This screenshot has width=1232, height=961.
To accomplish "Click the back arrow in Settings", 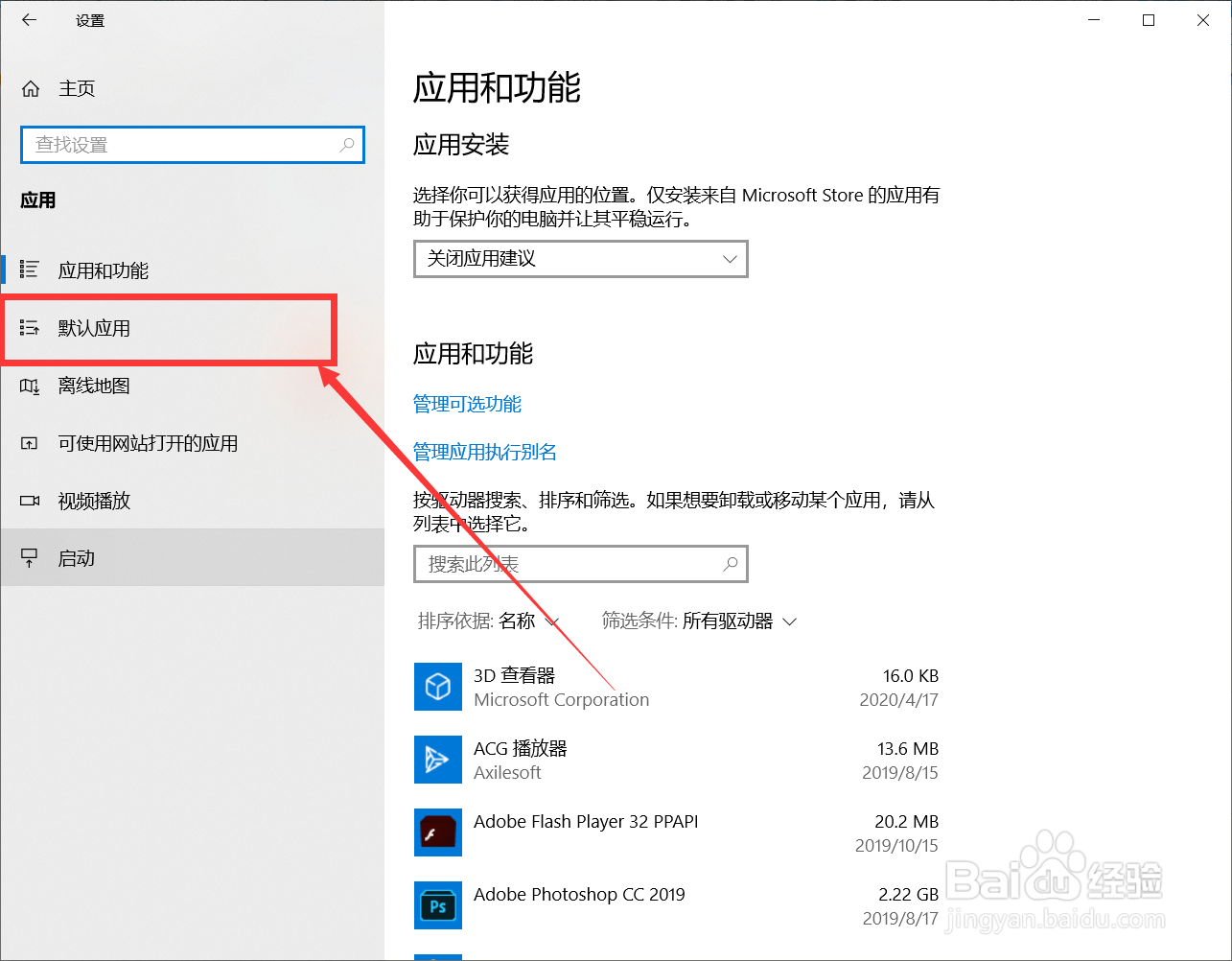I will [x=29, y=20].
